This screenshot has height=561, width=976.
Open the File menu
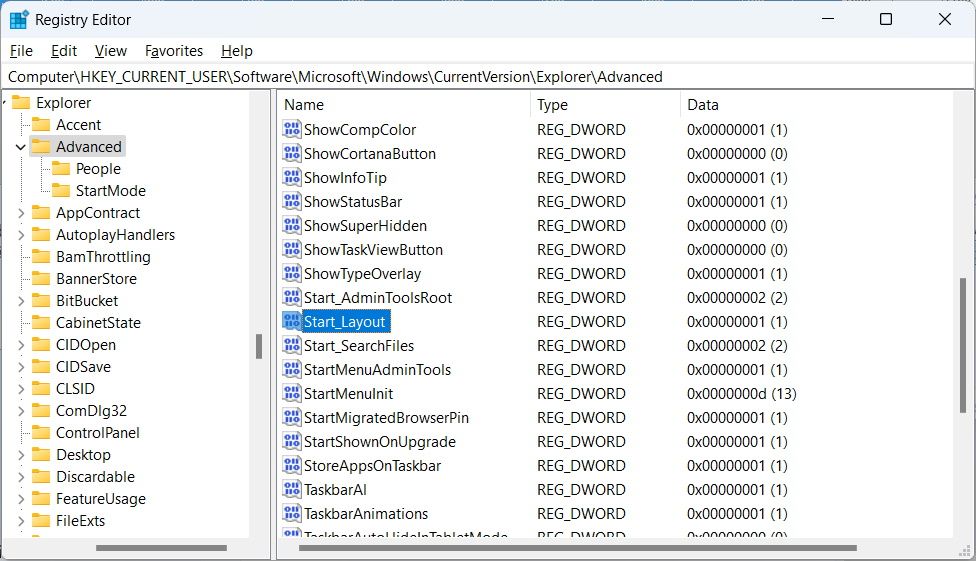click(21, 50)
